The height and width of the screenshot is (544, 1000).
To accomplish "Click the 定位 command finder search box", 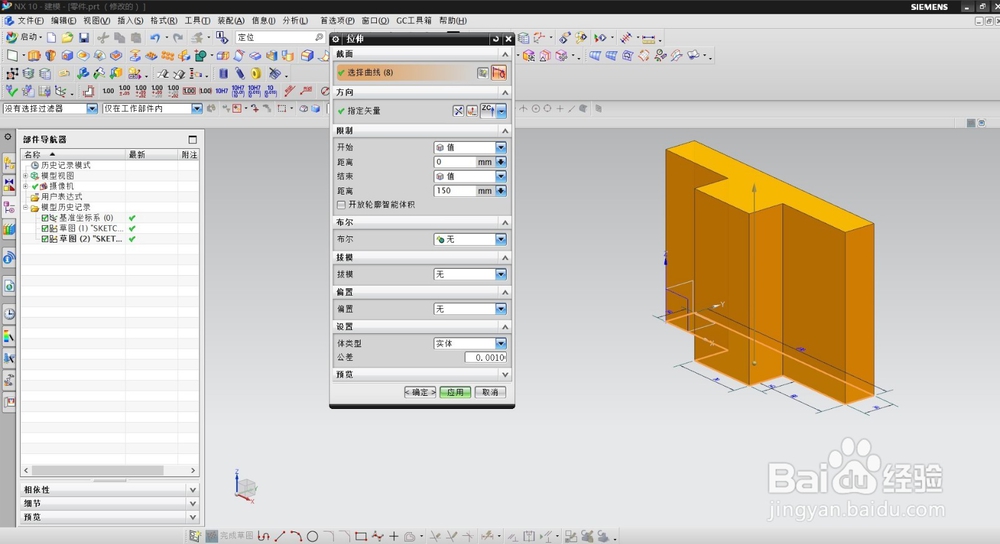I will [280, 38].
